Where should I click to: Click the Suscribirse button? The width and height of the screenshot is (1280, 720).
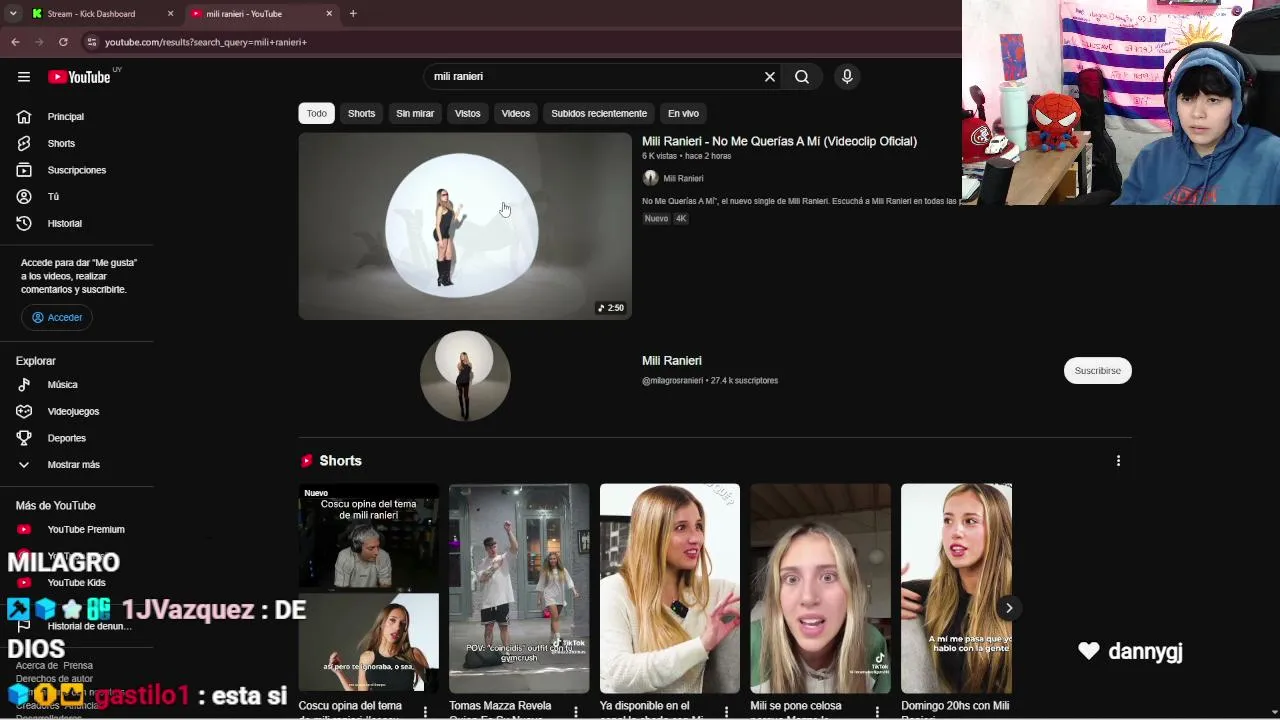tap(1097, 370)
